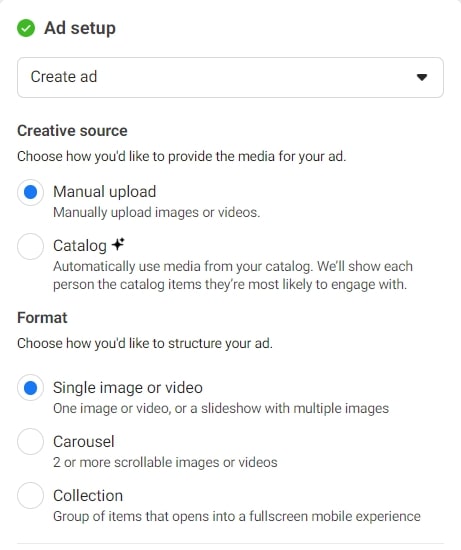Viewport: 461px width, 550px height.
Task: Open the Create ad dropdown
Action: click(x=230, y=78)
